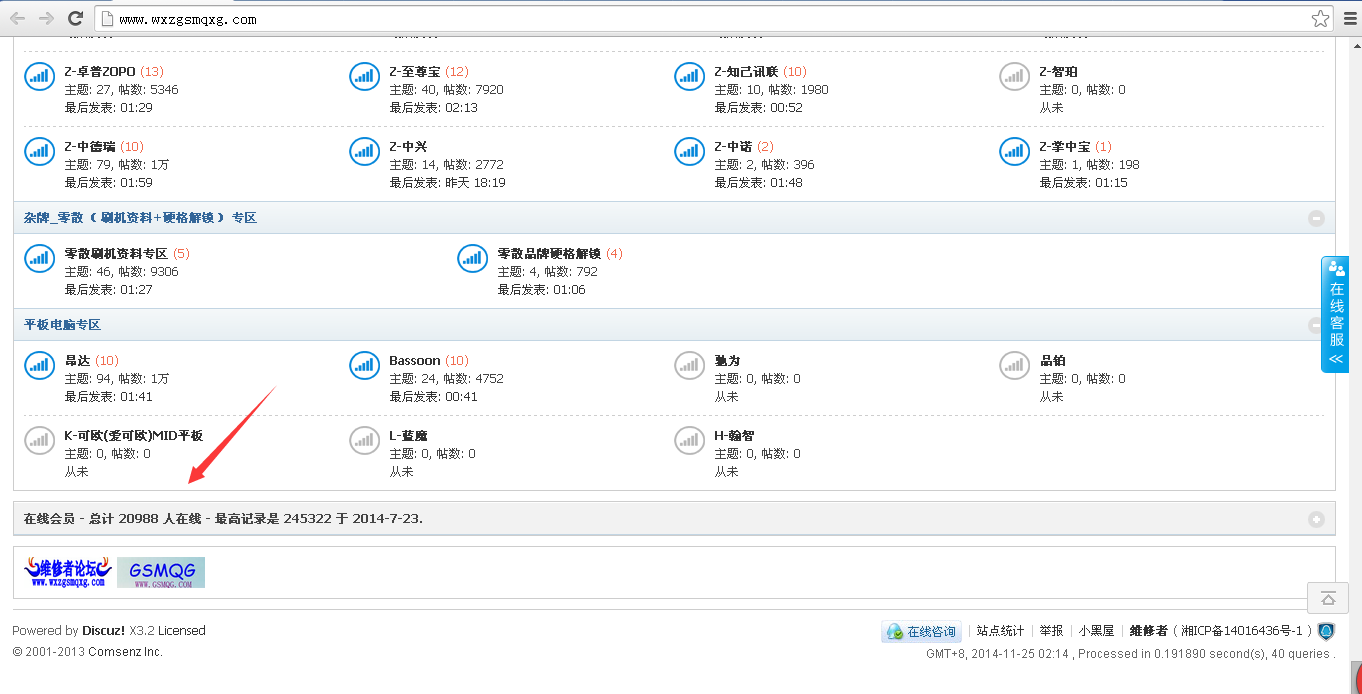Expand the 在线会员 online members list
1362x694 pixels.
[x=1316, y=519]
